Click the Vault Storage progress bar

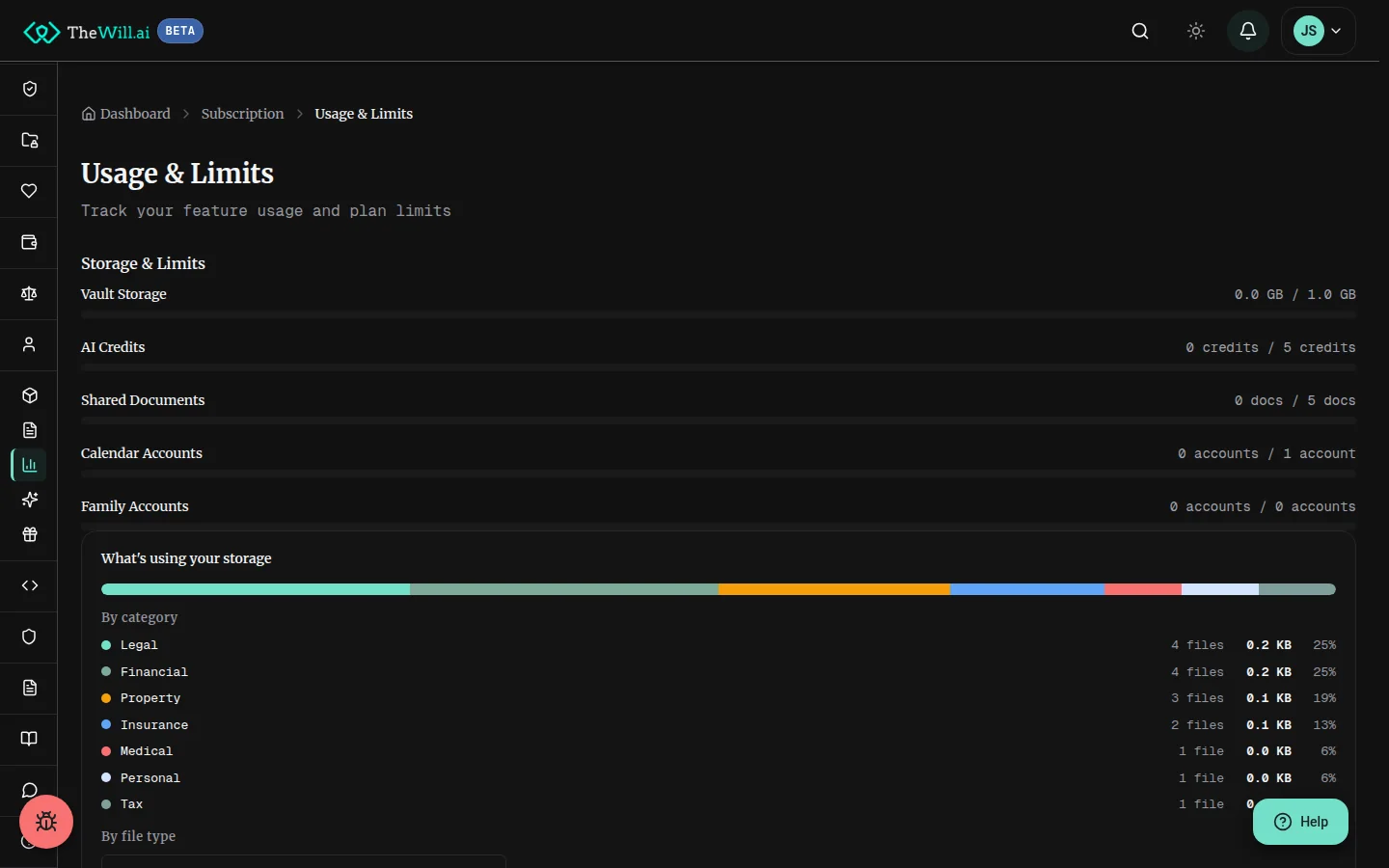coord(719,315)
